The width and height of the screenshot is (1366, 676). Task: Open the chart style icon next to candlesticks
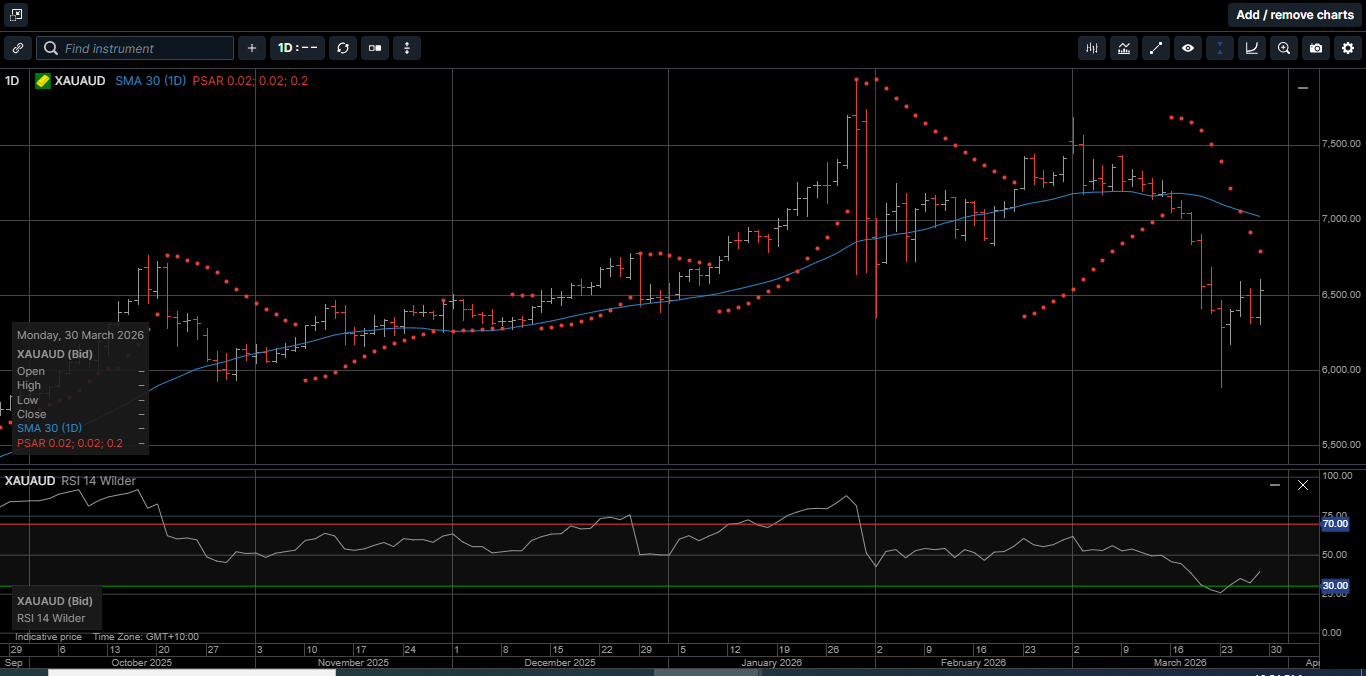pos(1123,47)
